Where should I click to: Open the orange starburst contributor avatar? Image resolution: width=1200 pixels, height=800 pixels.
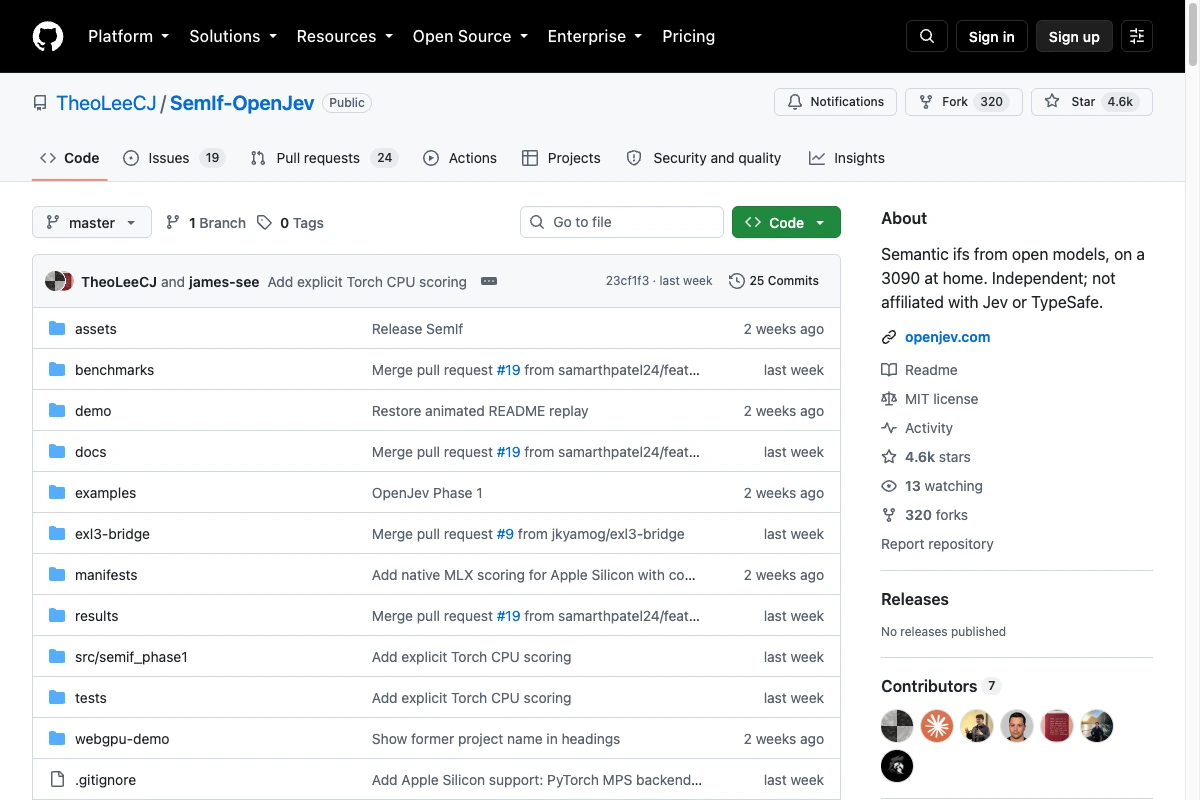[937, 726]
